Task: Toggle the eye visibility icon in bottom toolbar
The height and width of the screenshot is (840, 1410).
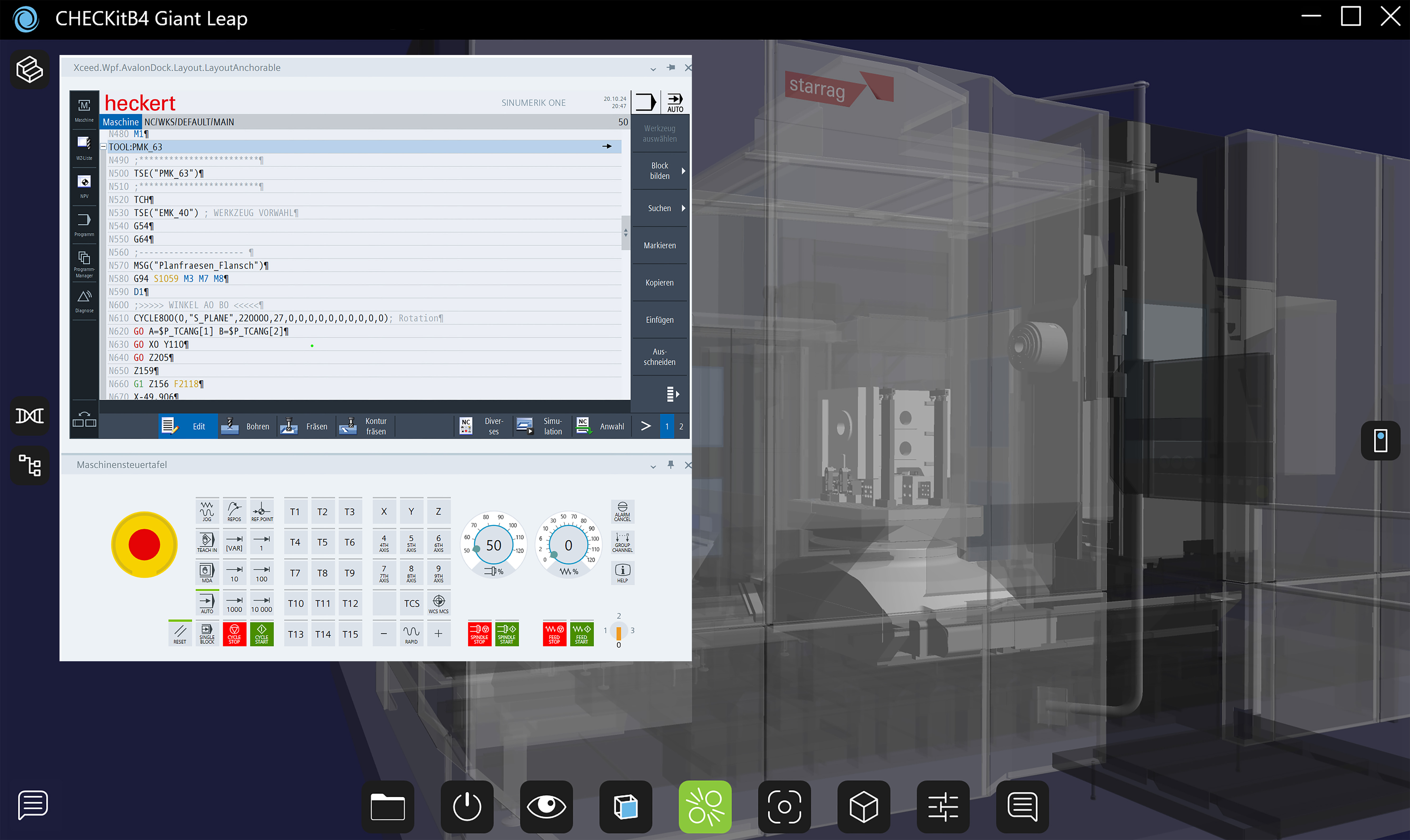Action: (546, 807)
